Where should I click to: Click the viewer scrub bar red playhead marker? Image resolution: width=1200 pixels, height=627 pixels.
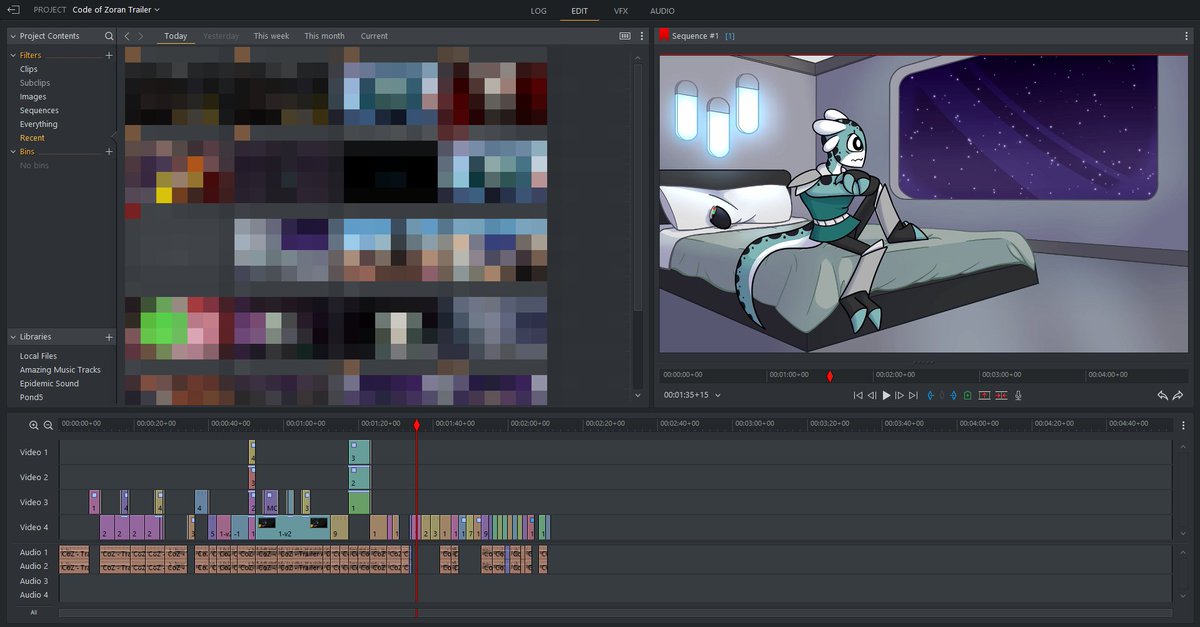tap(830, 376)
